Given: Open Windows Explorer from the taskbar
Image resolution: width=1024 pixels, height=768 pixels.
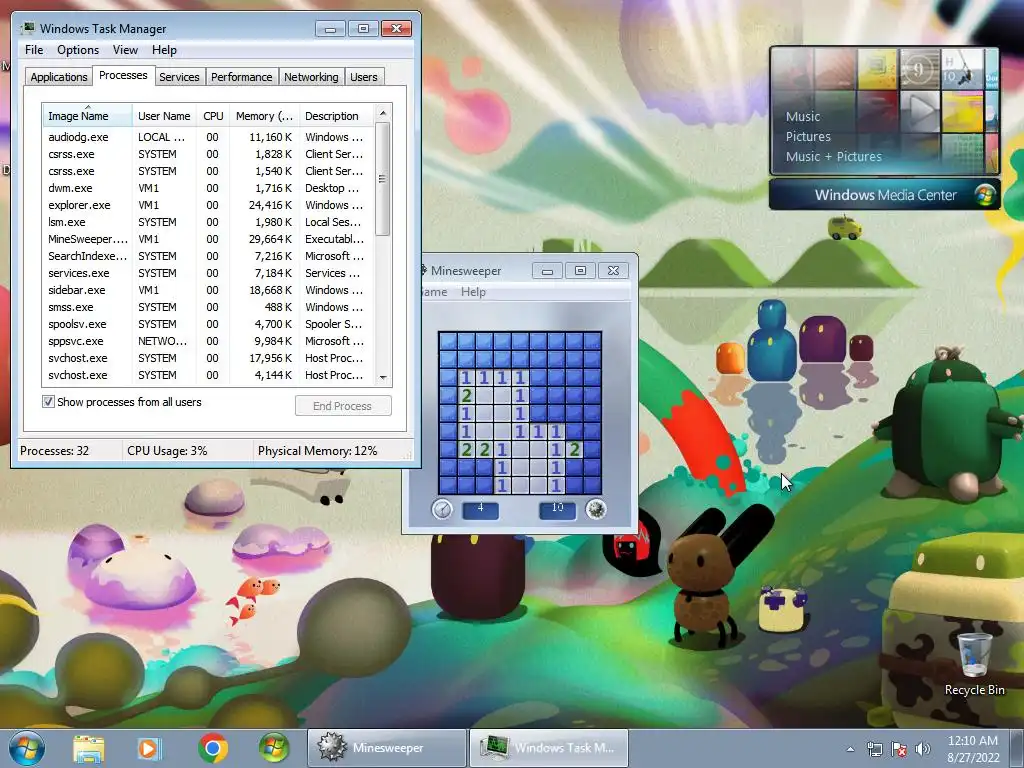Looking at the screenshot, I should point(89,748).
